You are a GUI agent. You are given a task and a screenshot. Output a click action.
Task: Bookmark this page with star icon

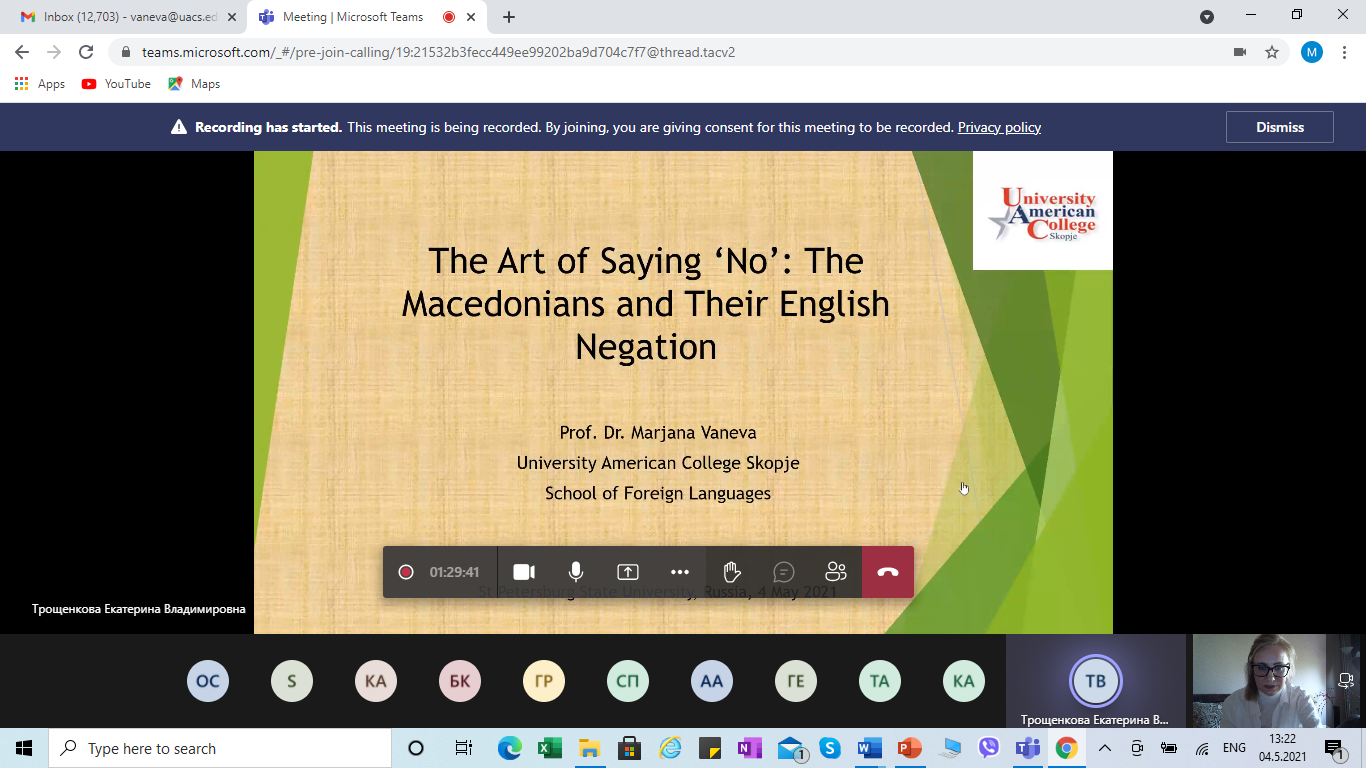[x=1272, y=52]
